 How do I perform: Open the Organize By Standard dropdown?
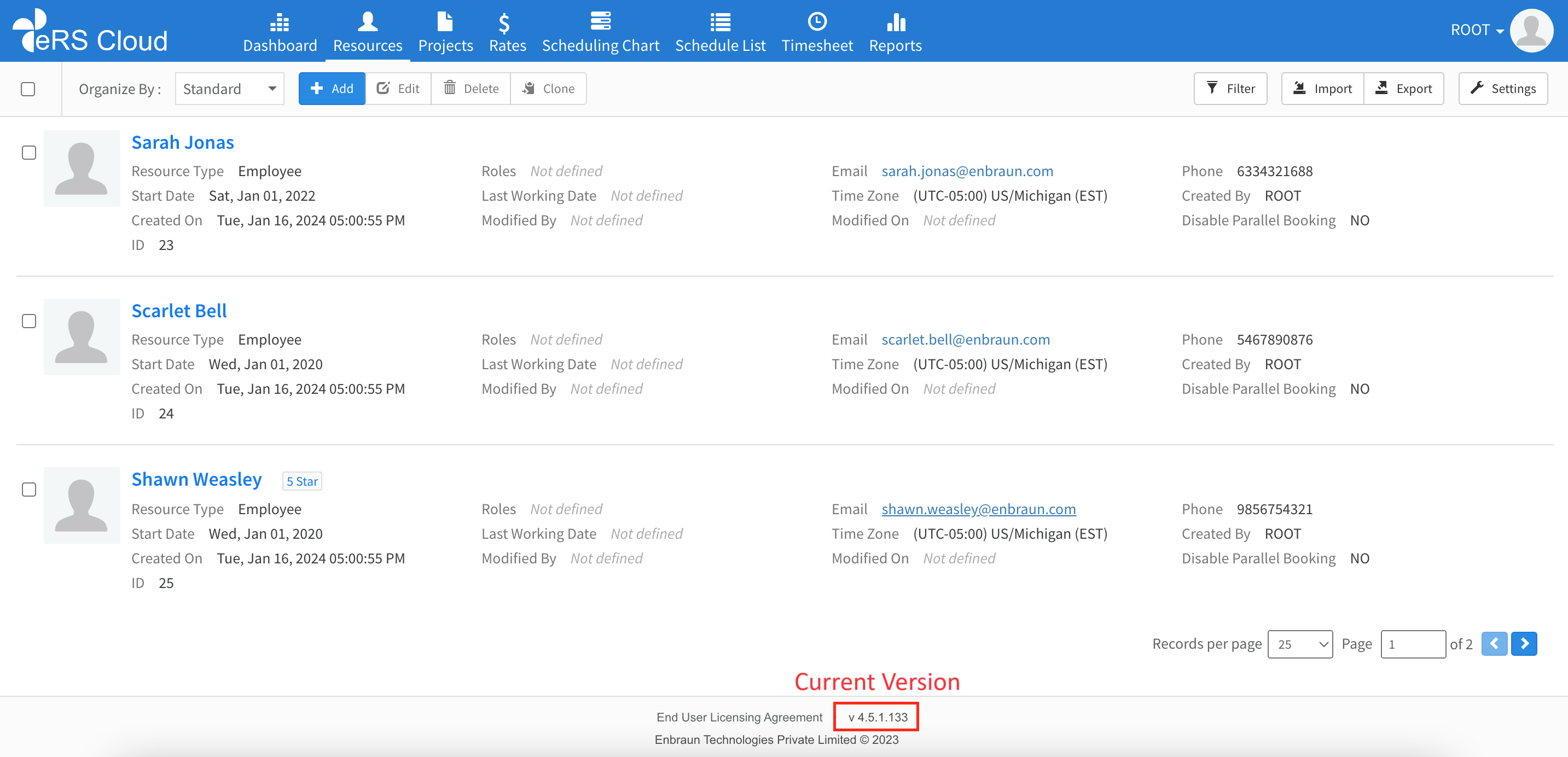[x=229, y=89]
